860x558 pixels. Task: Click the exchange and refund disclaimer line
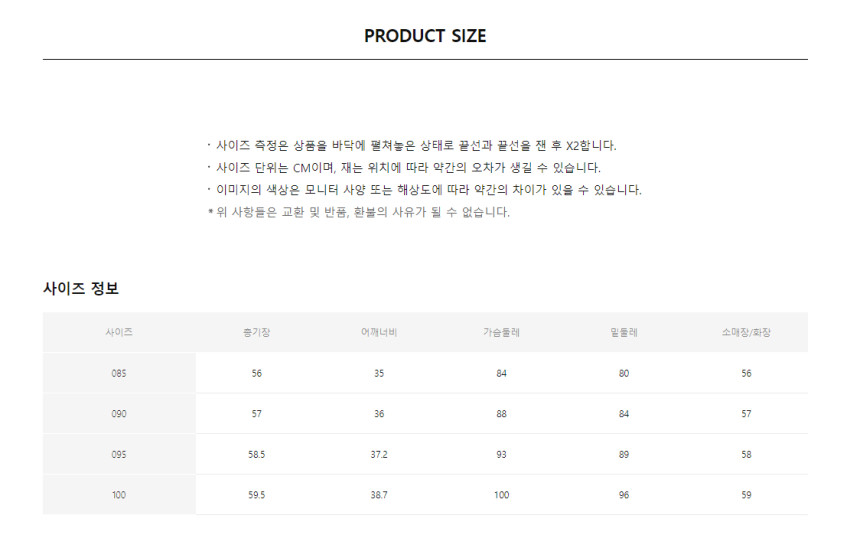click(359, 212)
